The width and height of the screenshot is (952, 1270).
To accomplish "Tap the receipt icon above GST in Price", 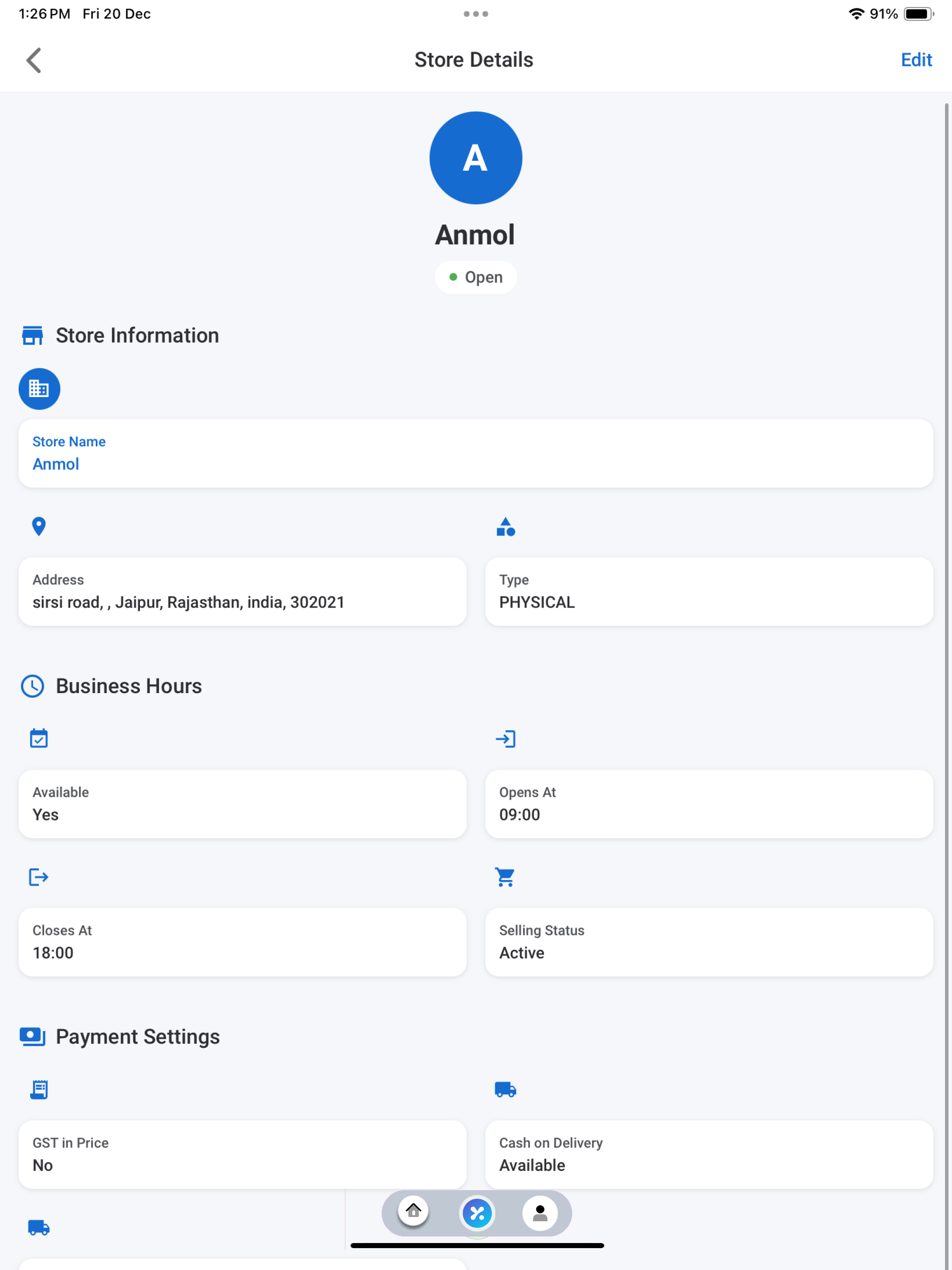I will point(39,1089).
